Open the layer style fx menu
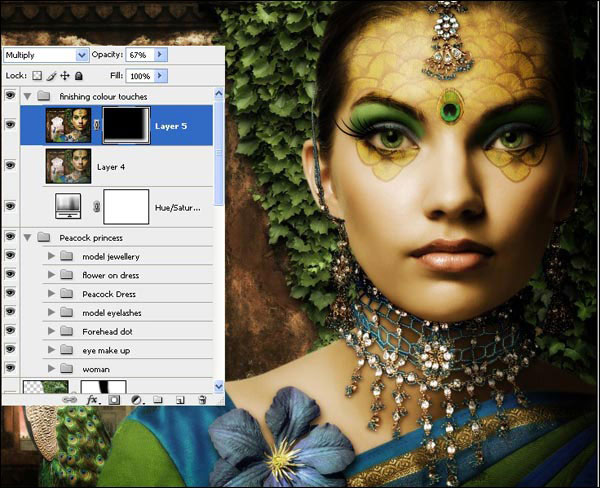Screen dimensions: 600x488 (x=92, y=399)
